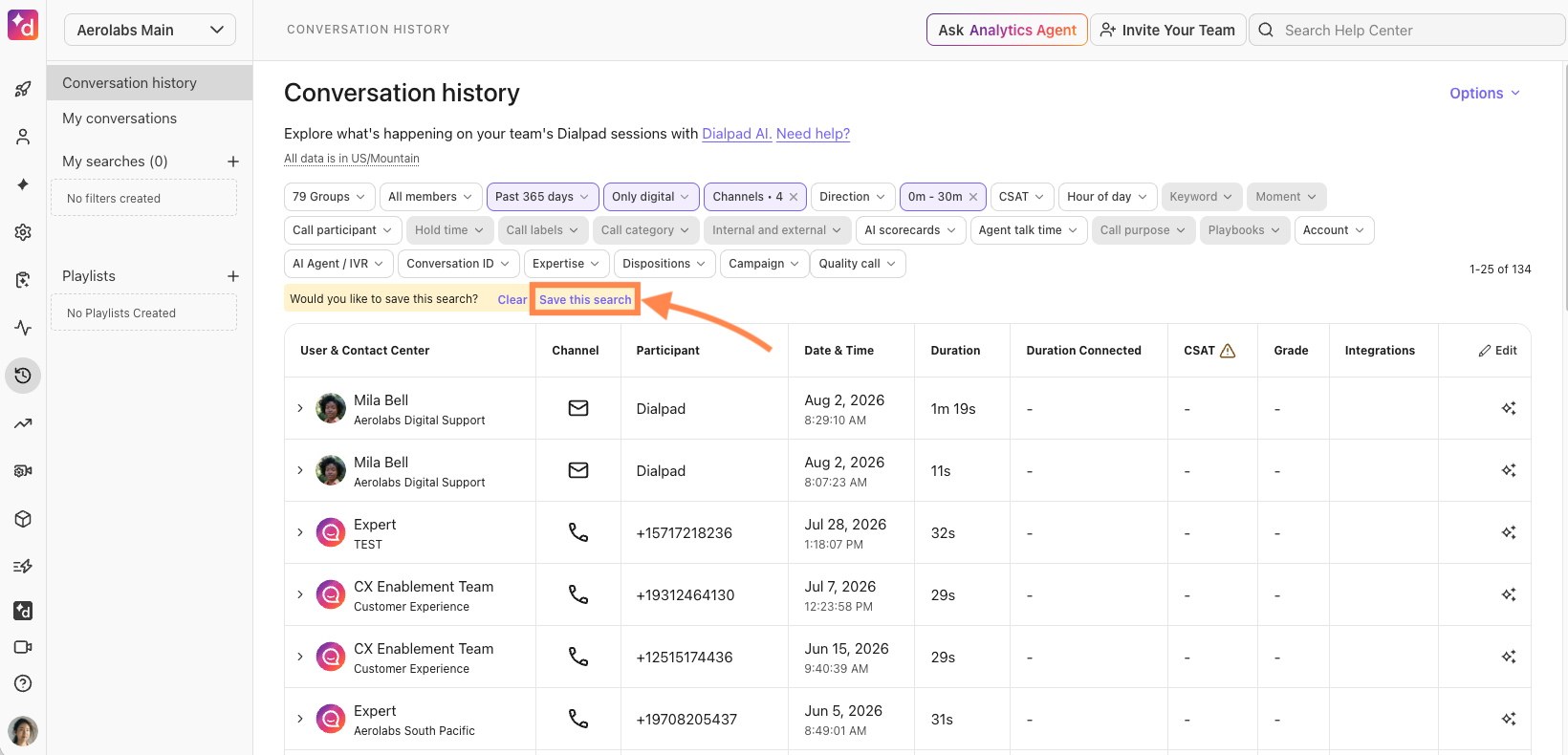Image resolution: width=1568 pixels, height=755 pixels.
Task: Click the Date & Time column header
Action: click(x=838, y=351)
